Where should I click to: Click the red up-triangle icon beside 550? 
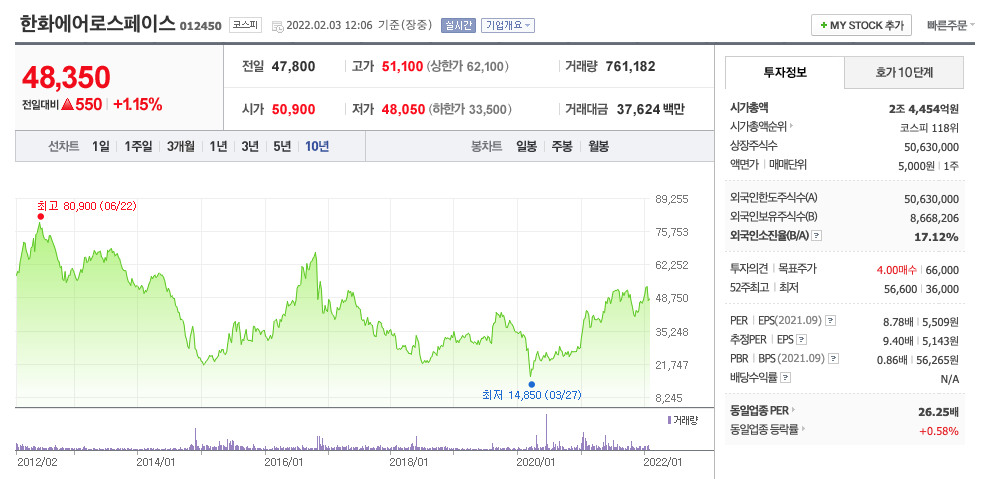68,104
